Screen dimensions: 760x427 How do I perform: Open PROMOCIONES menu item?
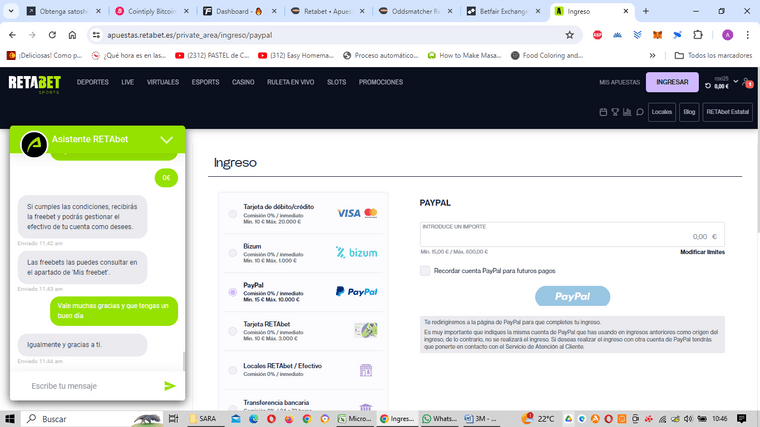pos(381,82)
